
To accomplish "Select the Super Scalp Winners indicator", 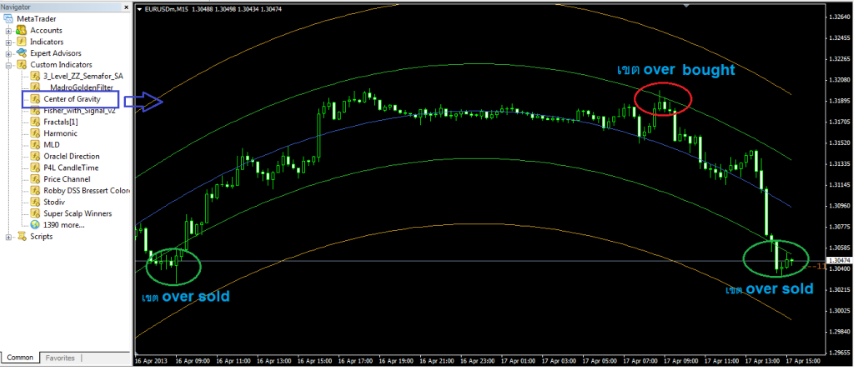I will coord(78,213).
